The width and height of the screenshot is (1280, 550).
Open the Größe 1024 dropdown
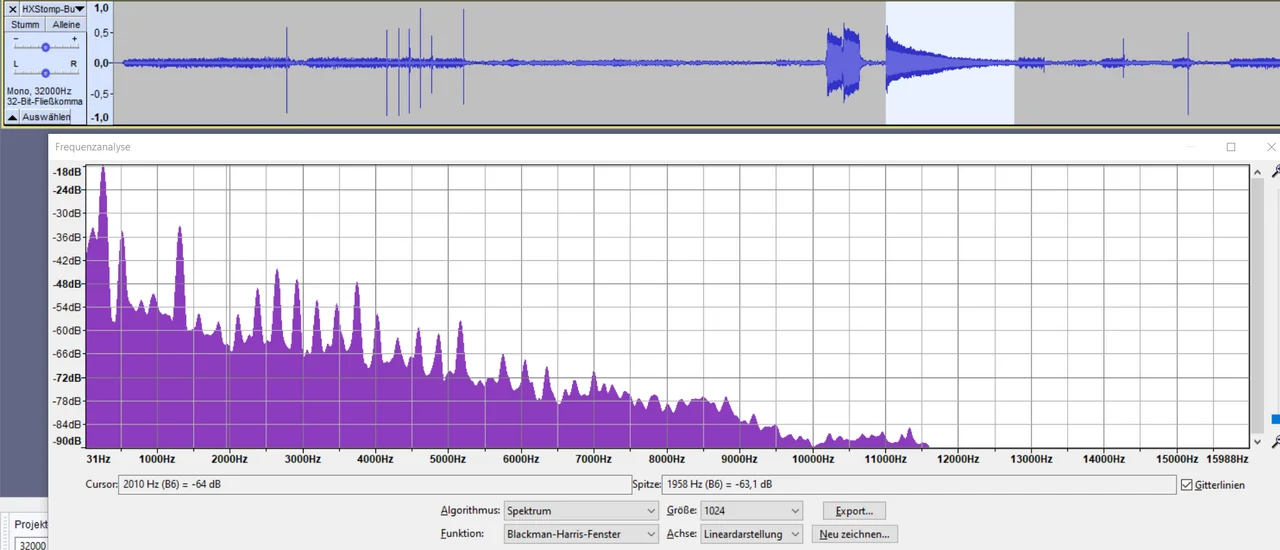coord(751,511)
